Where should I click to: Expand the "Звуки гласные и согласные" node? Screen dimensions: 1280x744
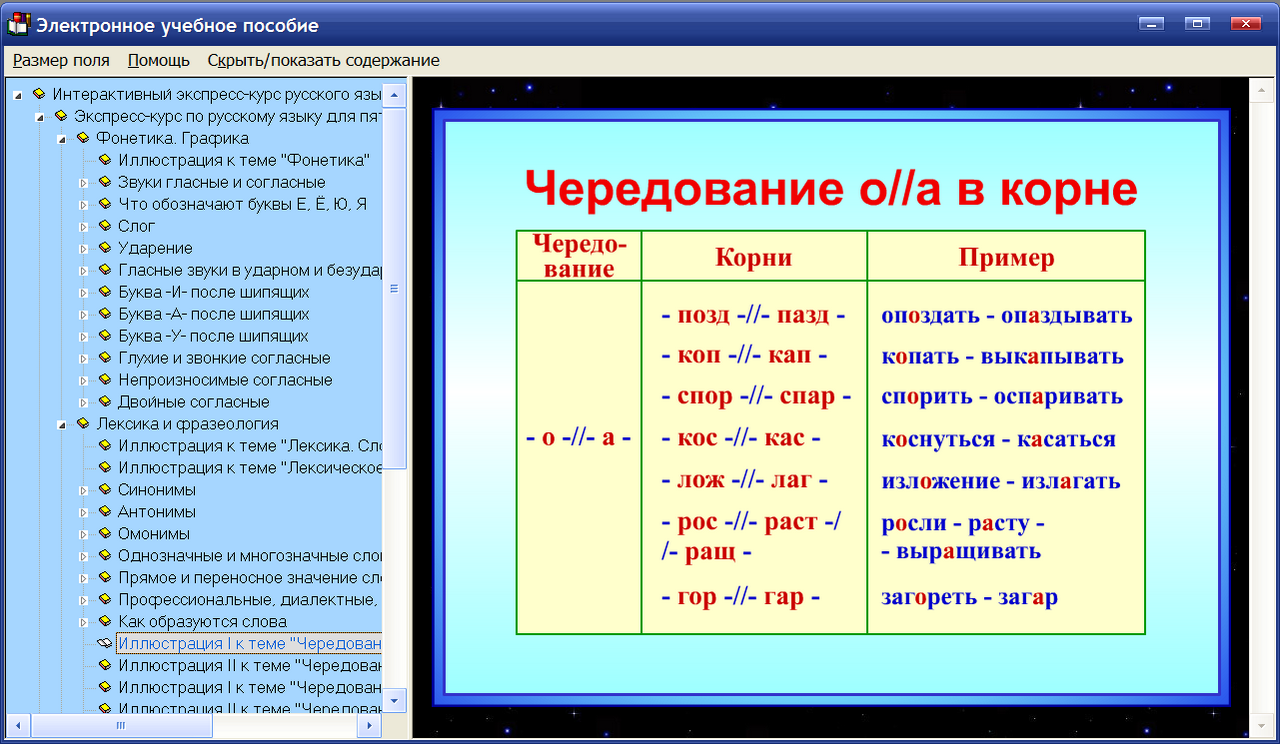[84, 182]
